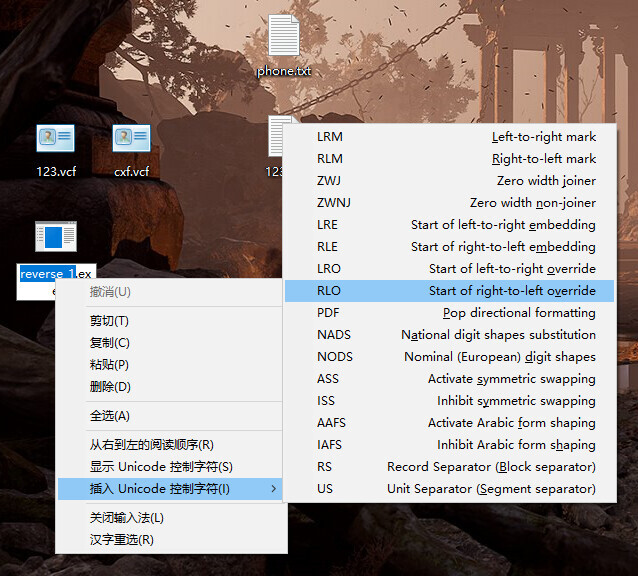Insert LRO left-to-right override character
This screenshot has height=576, width=638.
450,268
